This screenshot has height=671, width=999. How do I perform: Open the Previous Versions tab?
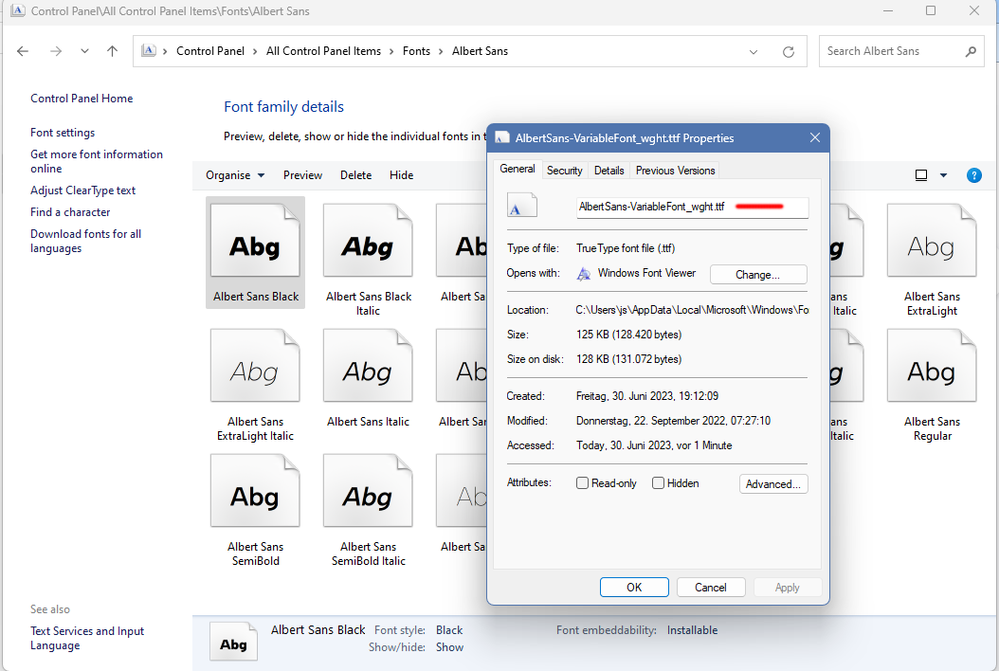click(x=675, y=170)
